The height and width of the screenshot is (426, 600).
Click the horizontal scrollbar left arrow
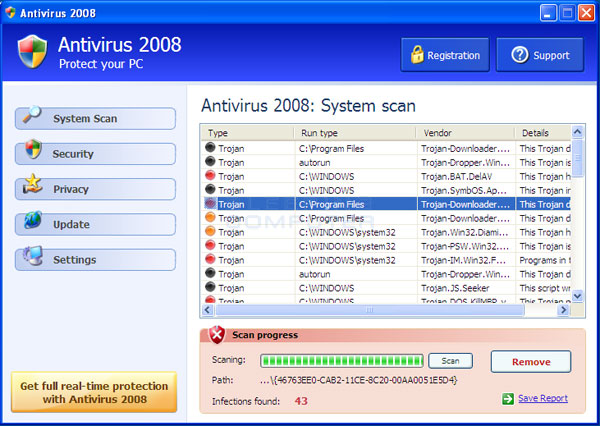coord(207,310)
